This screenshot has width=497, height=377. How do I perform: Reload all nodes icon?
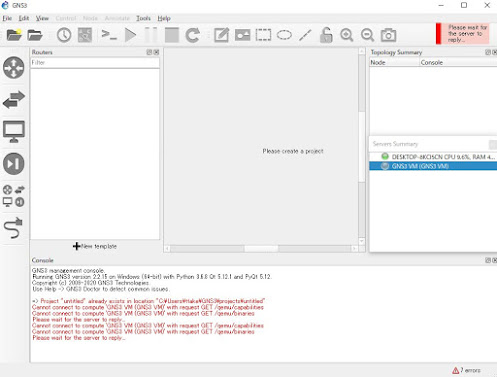click(193, 35)
